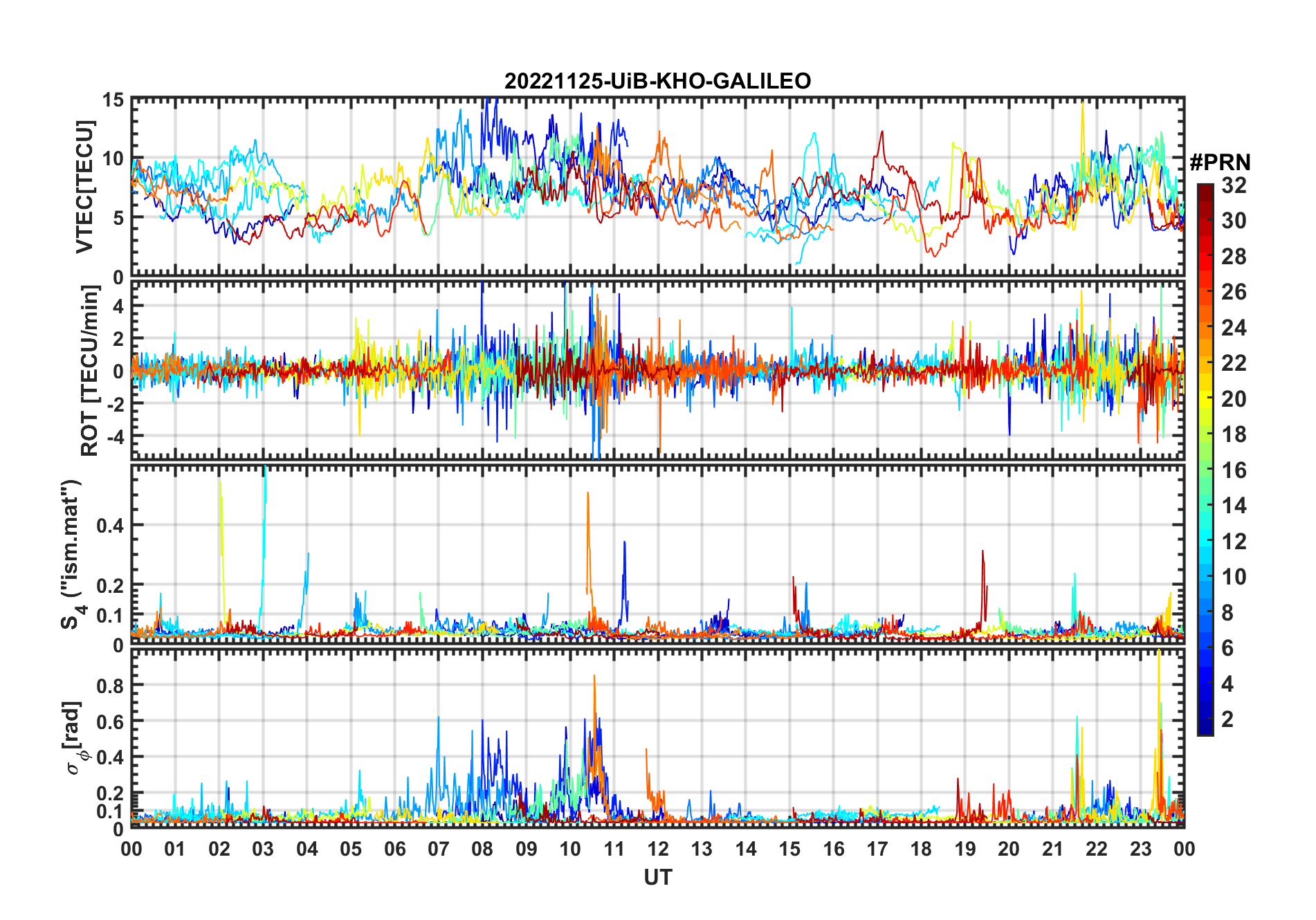Click VTEC panel y-tick 5

(119, 218)
